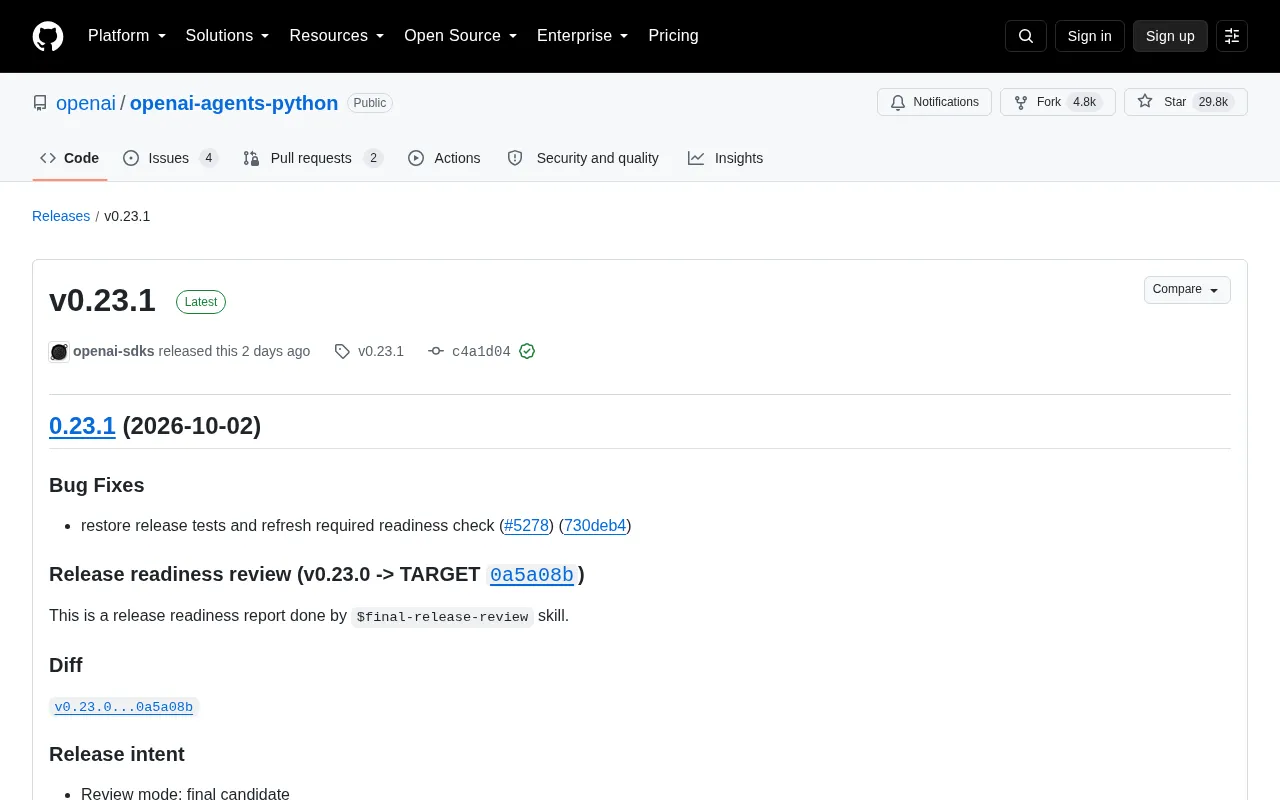
Task: Open the 0a5a08b target commit link
Action: [532, 575]
